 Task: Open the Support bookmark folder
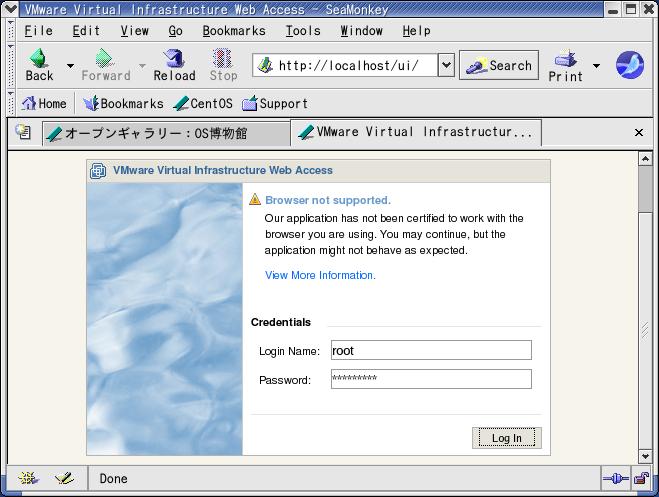coord(275,103)
